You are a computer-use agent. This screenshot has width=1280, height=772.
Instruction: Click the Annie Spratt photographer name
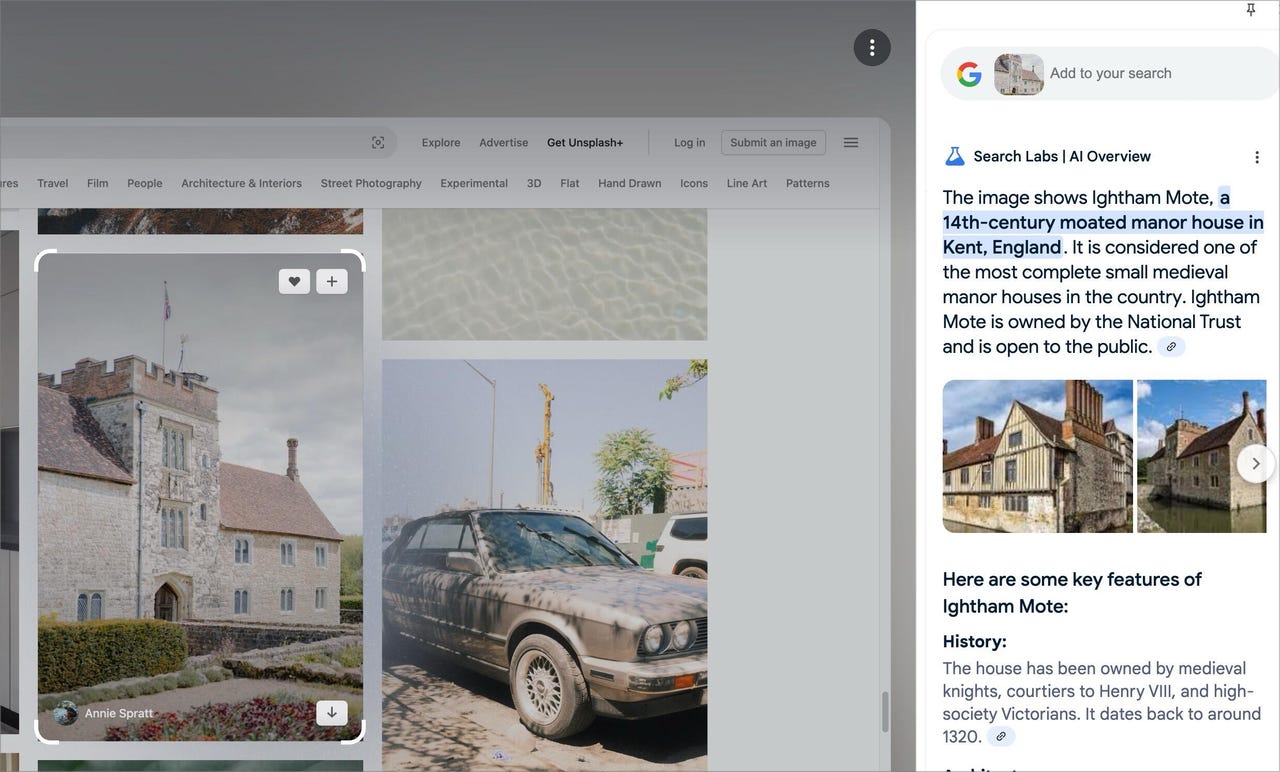119,714
